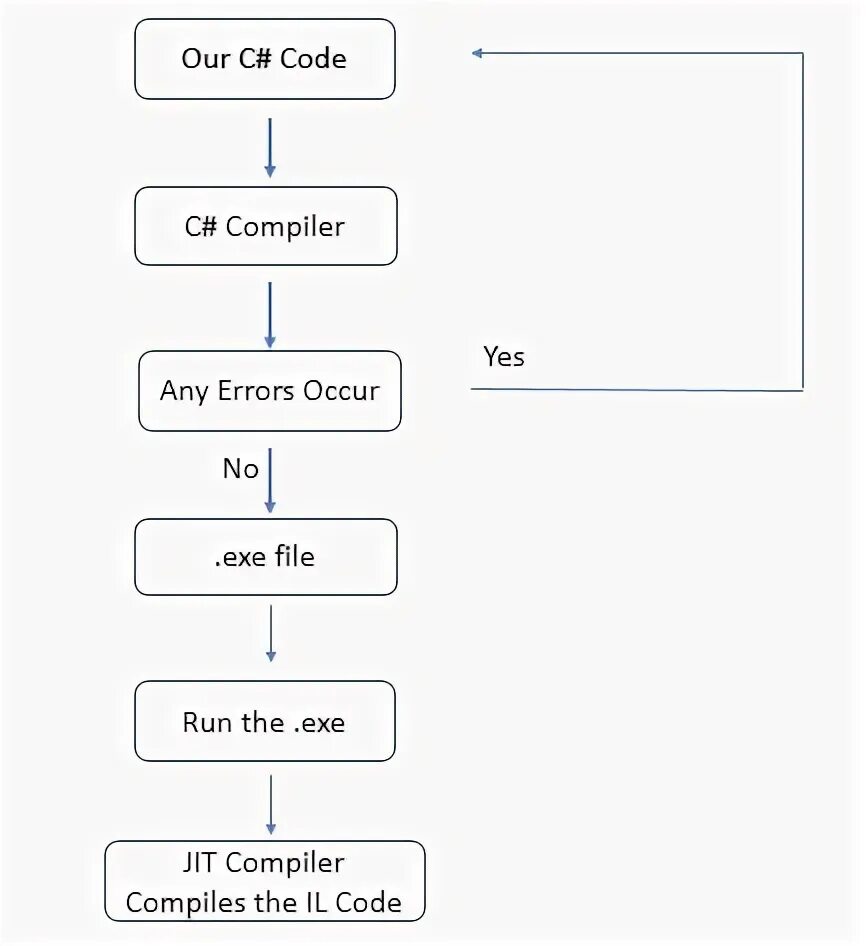The height and width of the screenshot is (946, 866).
Task: Click the horizontal line under the Yes label
Action: tap(636, 390)
